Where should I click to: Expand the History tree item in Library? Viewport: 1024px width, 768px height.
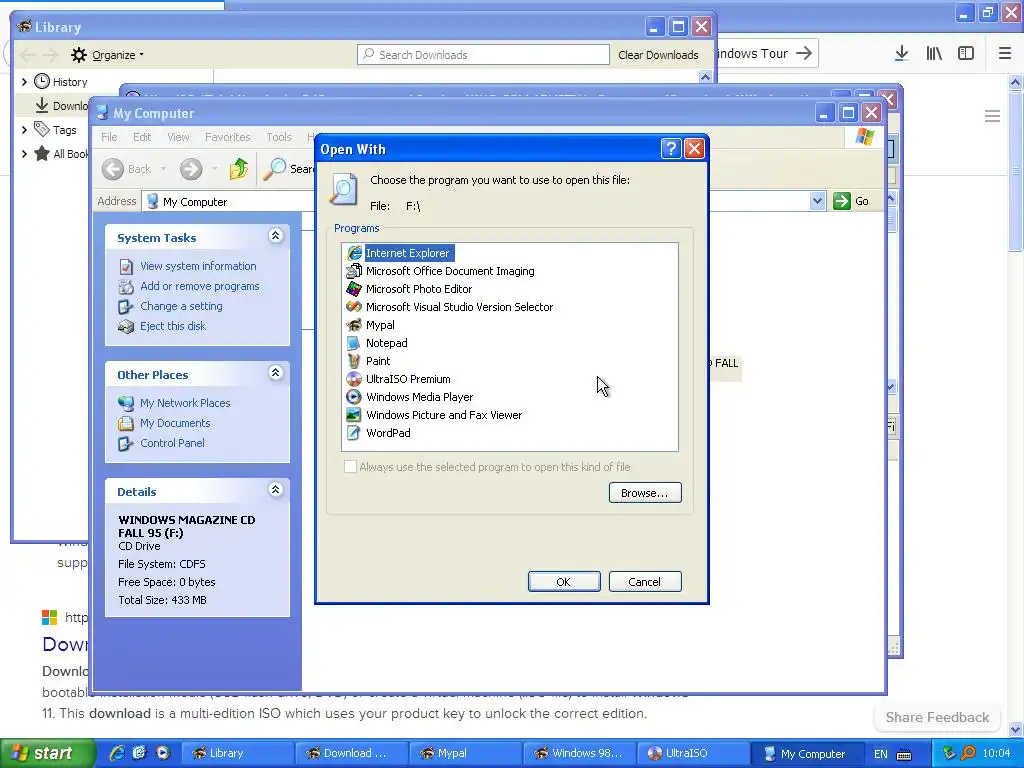click(x=24, y=82)
